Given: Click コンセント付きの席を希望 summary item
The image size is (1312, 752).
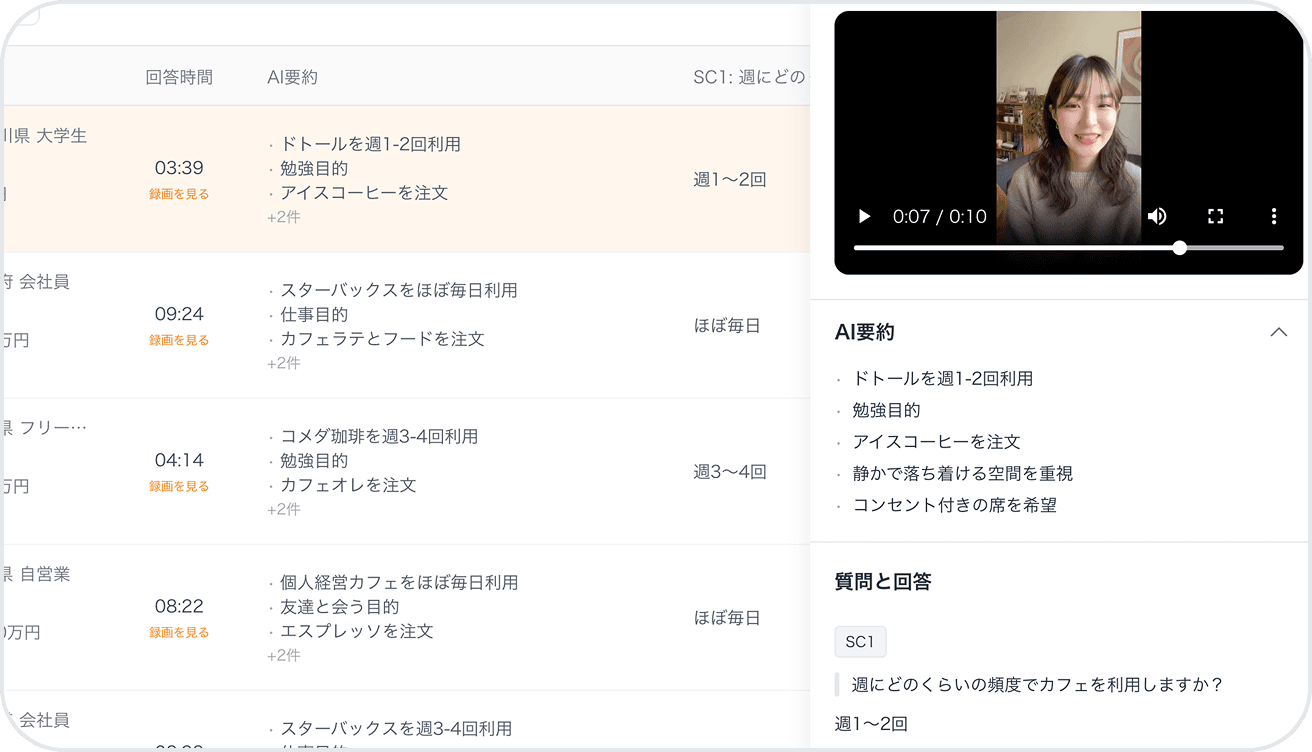Looking at the screenshot, I should click(x=955, y=505).
